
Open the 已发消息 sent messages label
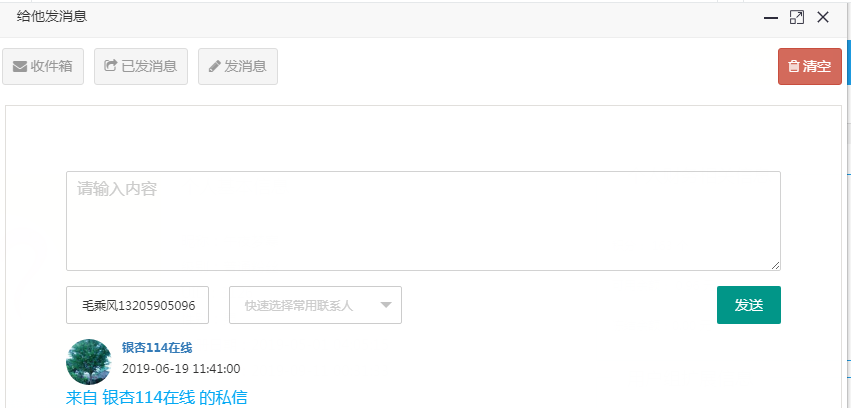tap(149, 67)
